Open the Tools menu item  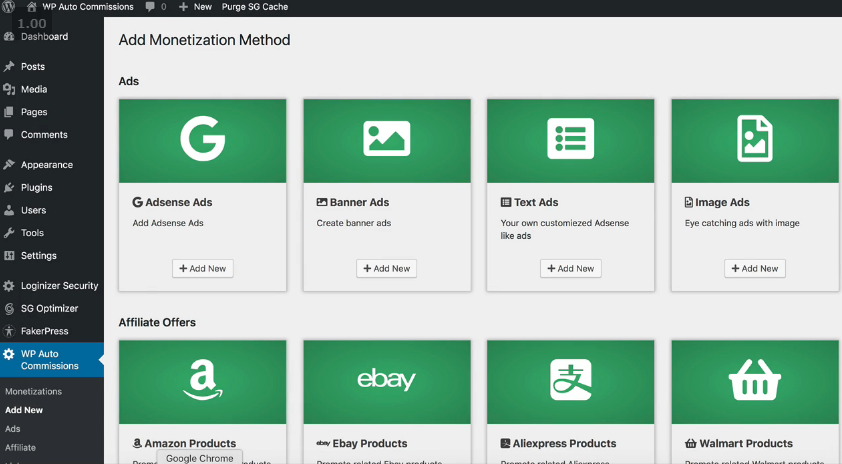32,233
